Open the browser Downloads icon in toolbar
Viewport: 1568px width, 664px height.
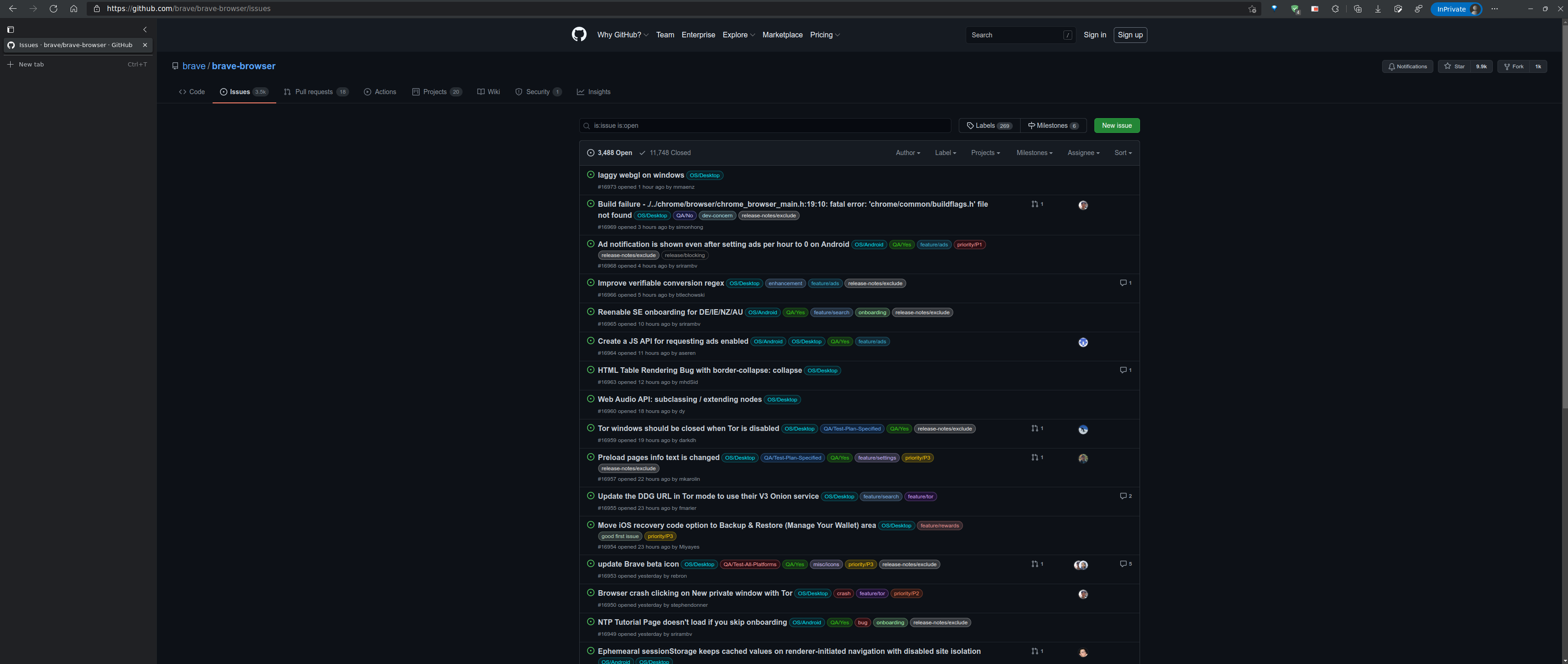tap(1378, 8)
